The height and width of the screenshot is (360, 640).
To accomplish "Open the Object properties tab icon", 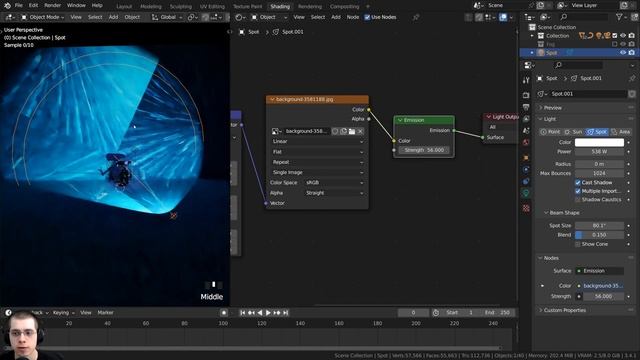I will [526, 158].
